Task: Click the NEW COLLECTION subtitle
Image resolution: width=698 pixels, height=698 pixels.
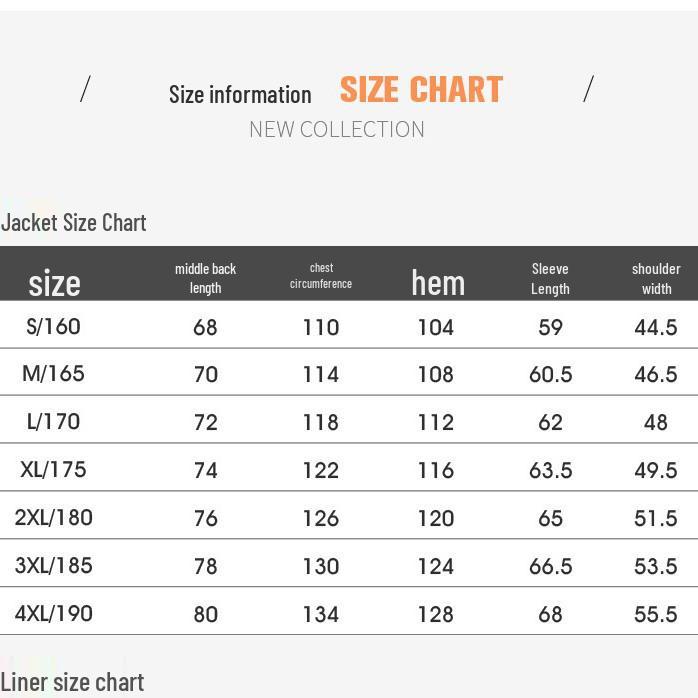Action: tap(337, 129)
